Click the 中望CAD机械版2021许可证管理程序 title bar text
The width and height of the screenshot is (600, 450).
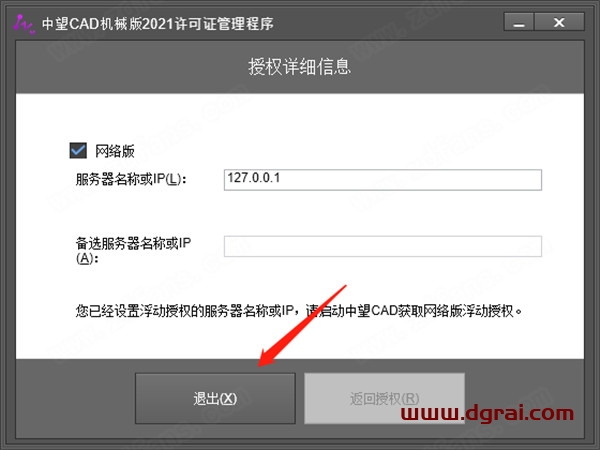pyautogui.click(x=158, y=24)
